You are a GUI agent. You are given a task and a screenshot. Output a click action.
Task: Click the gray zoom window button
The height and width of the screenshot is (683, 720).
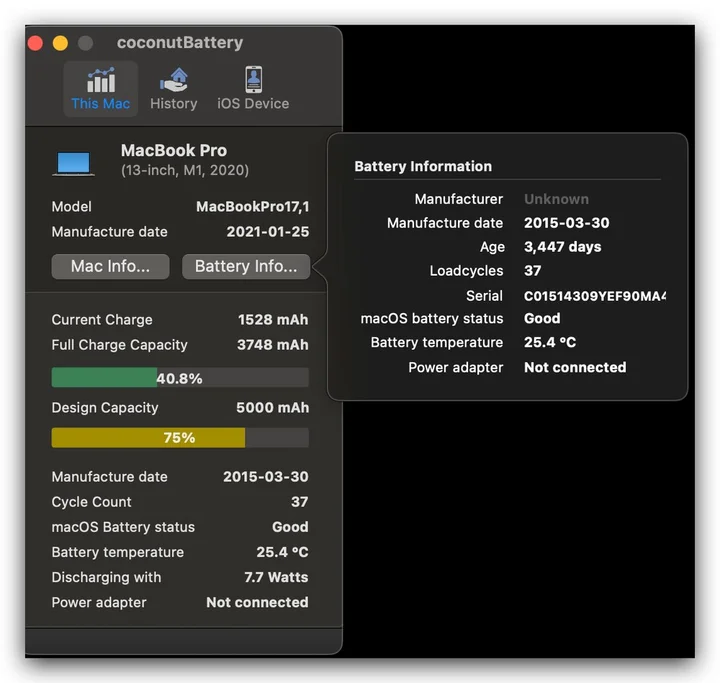pyautogui.click(x=85, y=43)
